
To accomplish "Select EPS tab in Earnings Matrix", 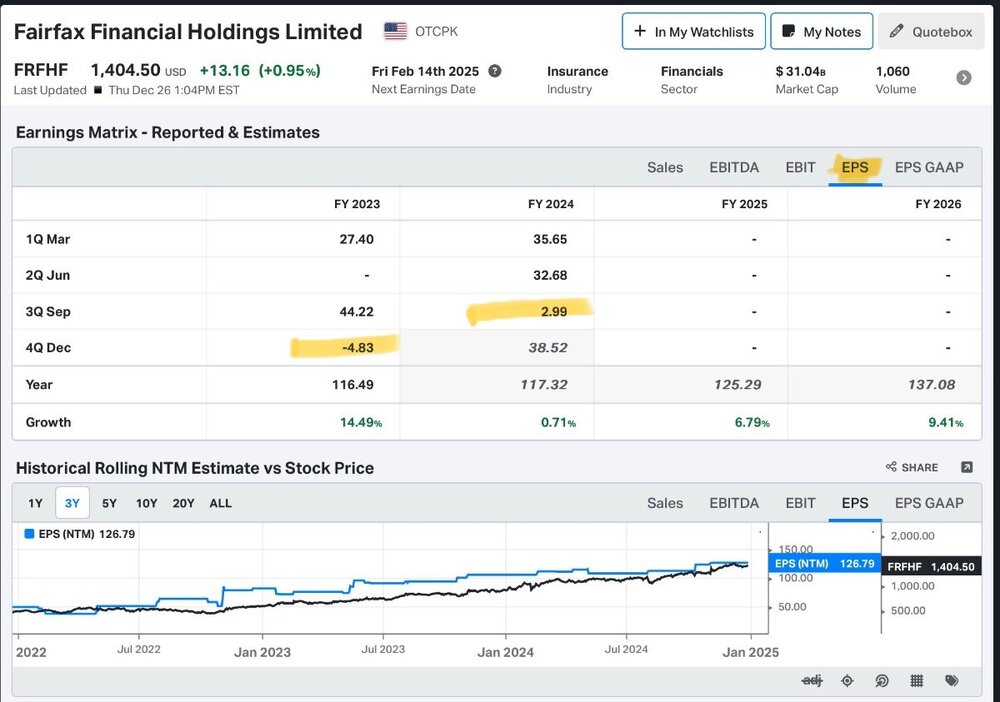I will [855, 167].
